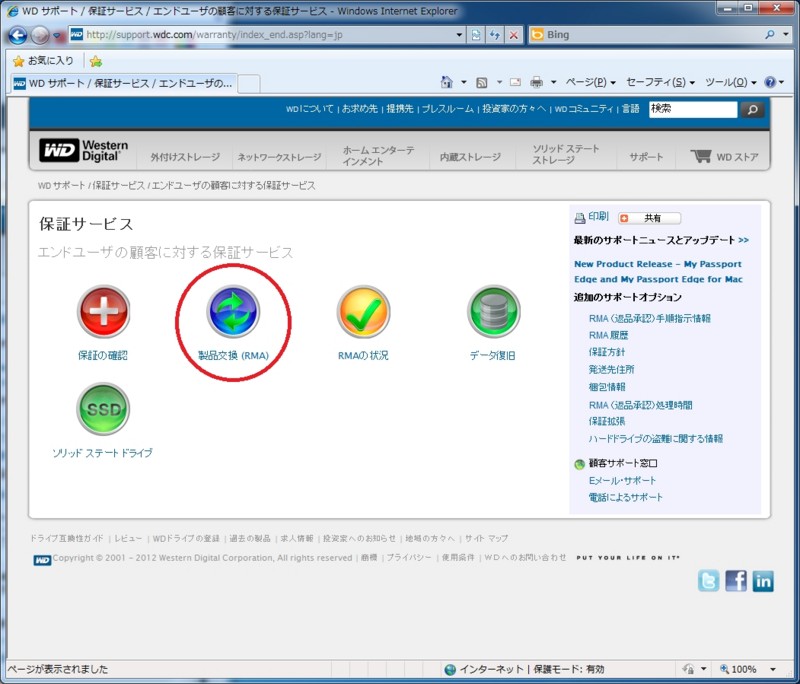This screenshot has width=800, height=684.
Task: Open RMAの状況 via the checkmark icon
Action: [363, 312]
